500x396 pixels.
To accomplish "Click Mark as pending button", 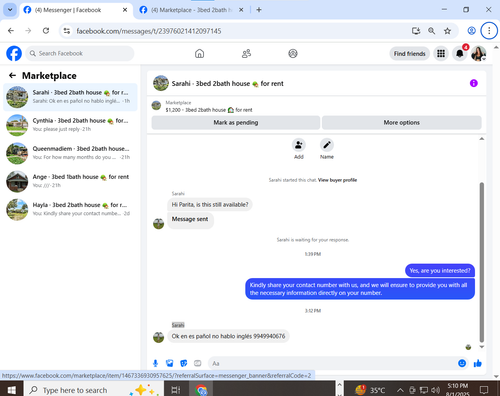I will tap(236, 122).
